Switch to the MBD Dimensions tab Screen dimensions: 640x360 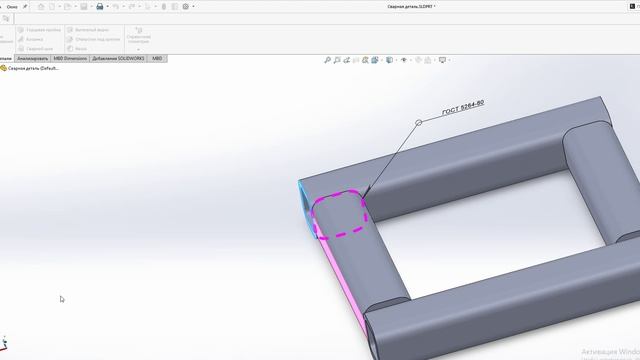tap(70, 59)
